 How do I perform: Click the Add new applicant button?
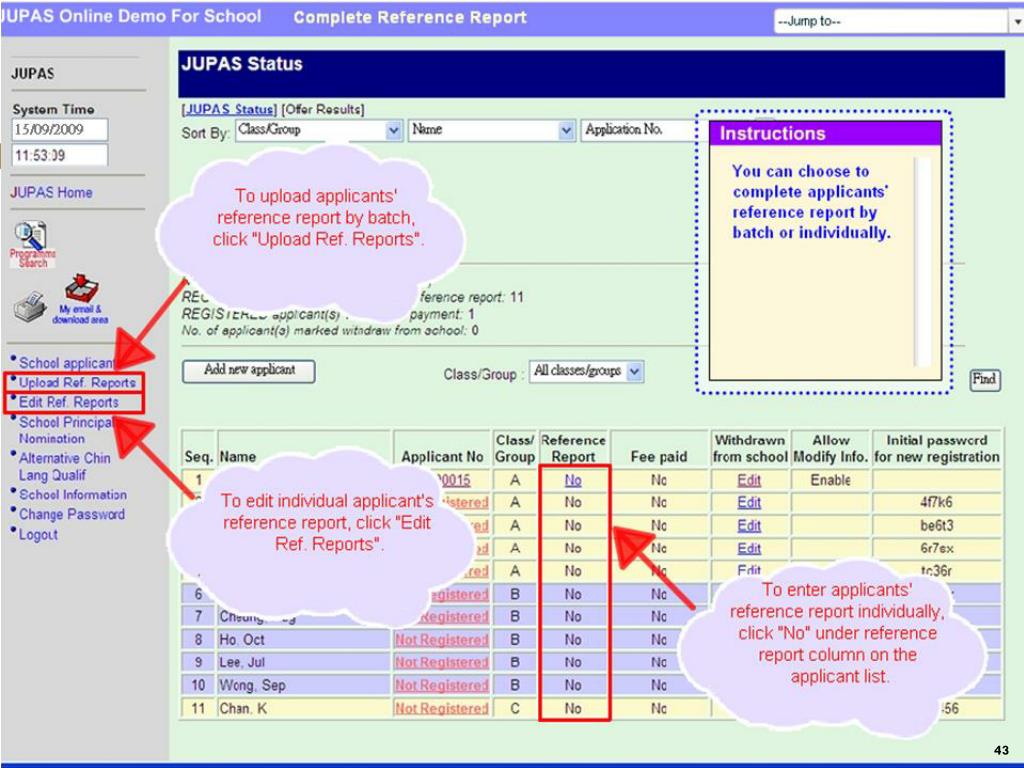249,370
